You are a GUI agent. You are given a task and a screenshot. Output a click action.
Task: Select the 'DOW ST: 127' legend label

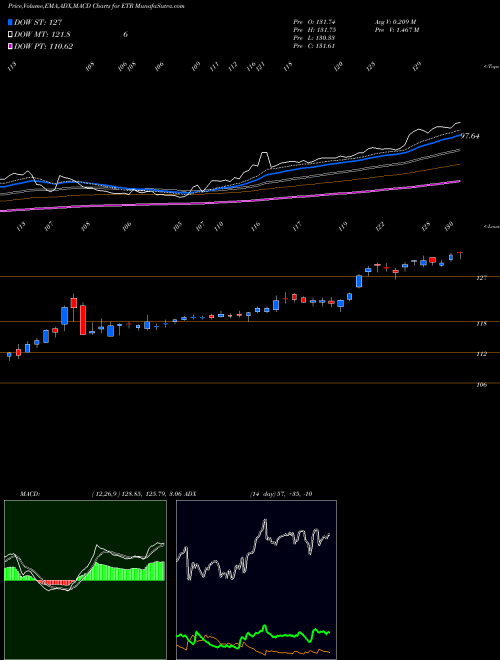click(38, 22)
